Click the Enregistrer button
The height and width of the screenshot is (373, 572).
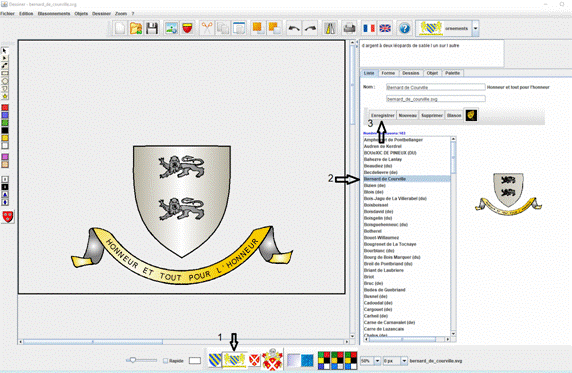tap(383, 115)
